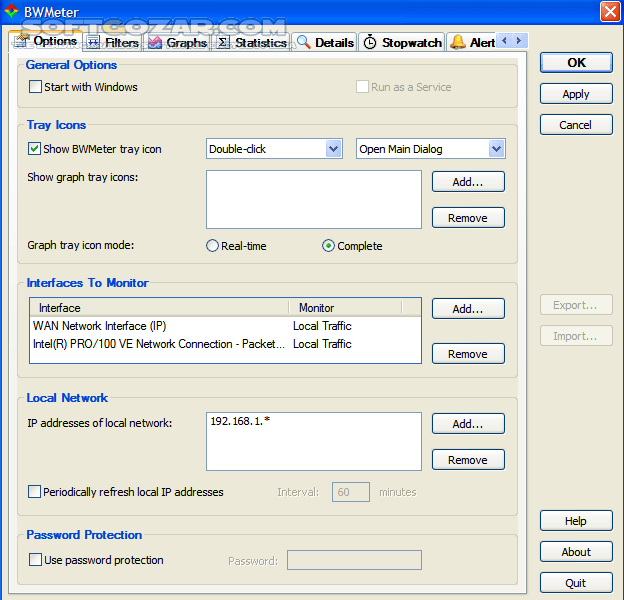Click the Graphs tab chart icon
Screen dimensions: 624x600
pyautogui.click(x=155, y=42)
